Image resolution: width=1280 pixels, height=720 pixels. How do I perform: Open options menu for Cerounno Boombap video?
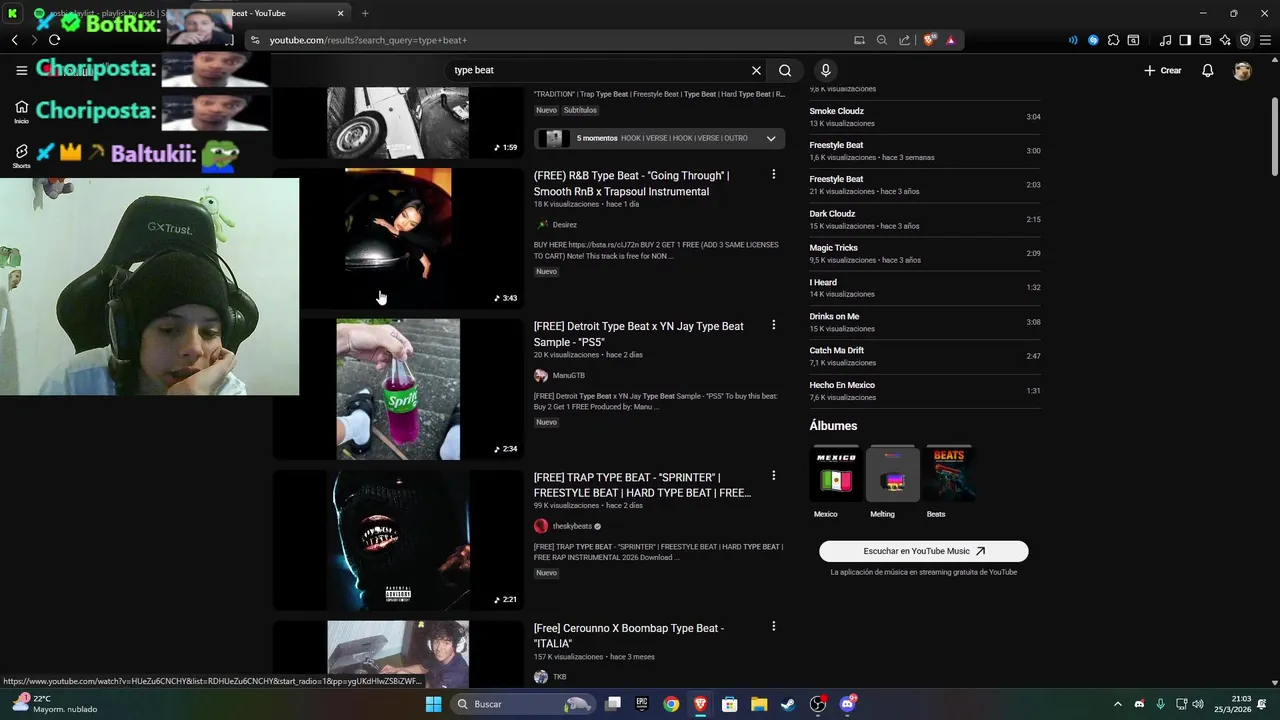tap(773, 627)
